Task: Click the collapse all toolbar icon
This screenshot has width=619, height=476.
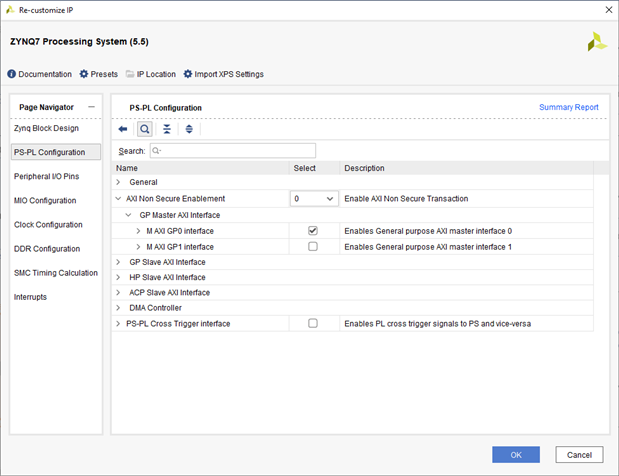Action: click(x=167, y=129)
